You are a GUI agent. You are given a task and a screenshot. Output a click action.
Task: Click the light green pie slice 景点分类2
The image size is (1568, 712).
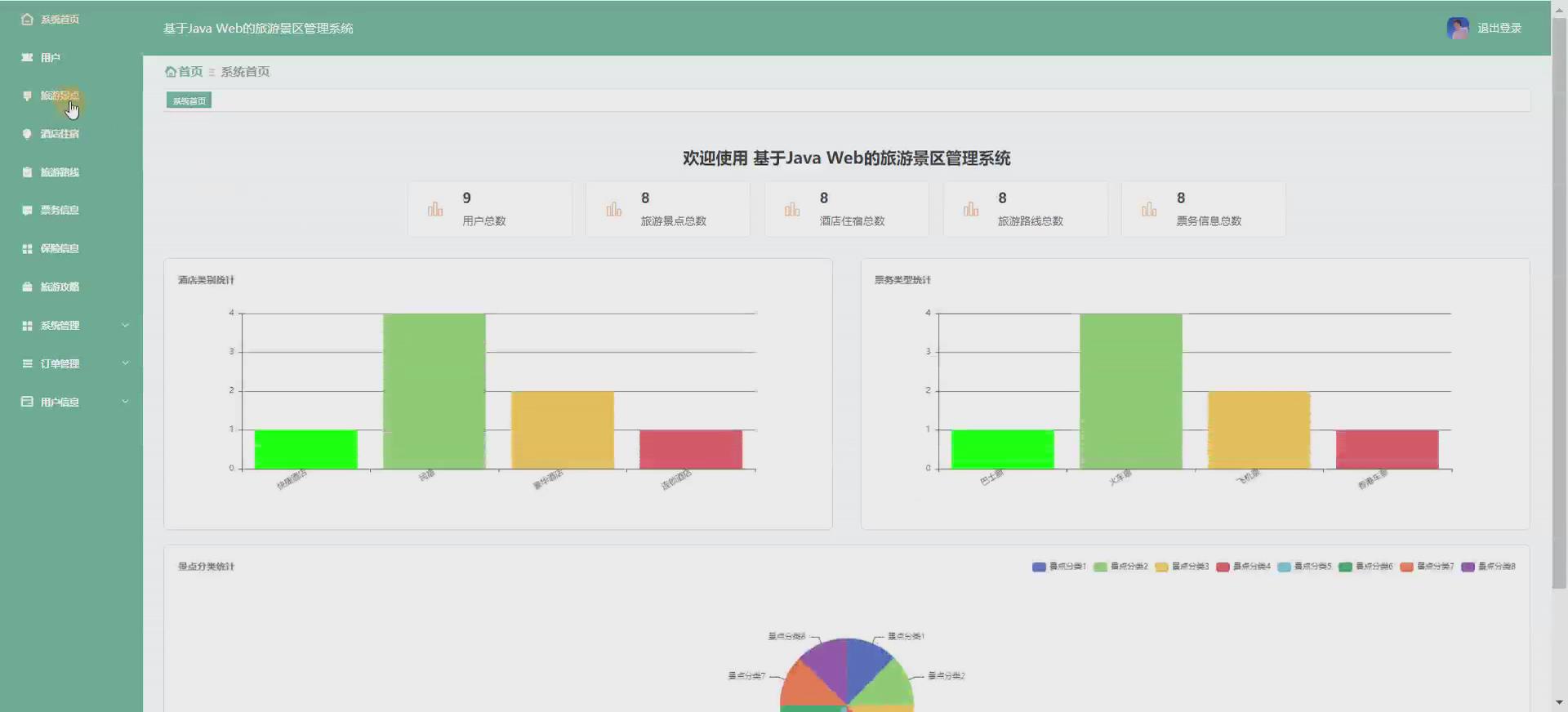point(890,686)
